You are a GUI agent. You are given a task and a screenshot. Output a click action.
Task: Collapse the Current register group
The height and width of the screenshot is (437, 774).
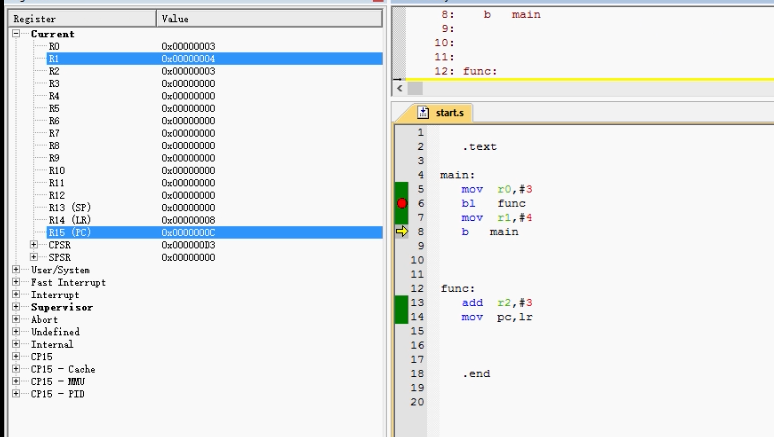coord(17,34)
